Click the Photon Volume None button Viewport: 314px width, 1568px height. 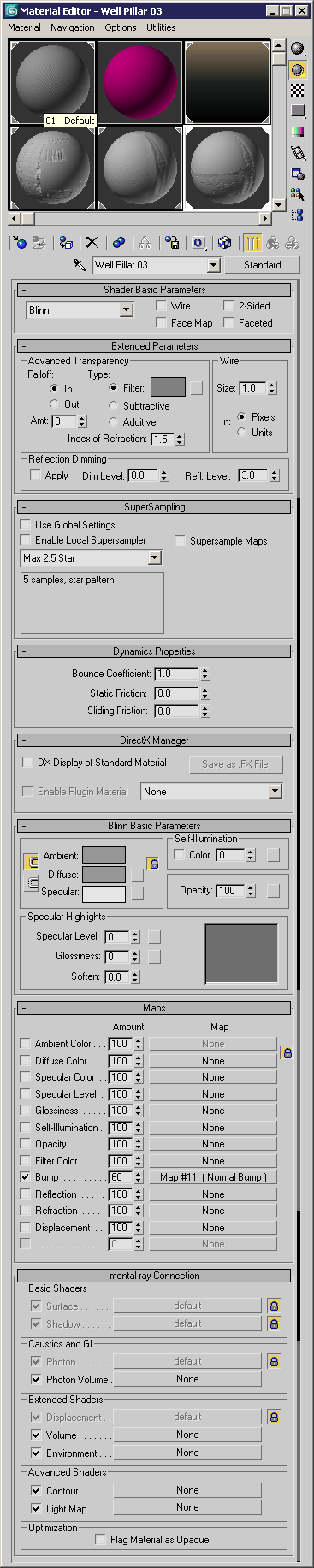pyautogui.click(x=187, y=1379)
